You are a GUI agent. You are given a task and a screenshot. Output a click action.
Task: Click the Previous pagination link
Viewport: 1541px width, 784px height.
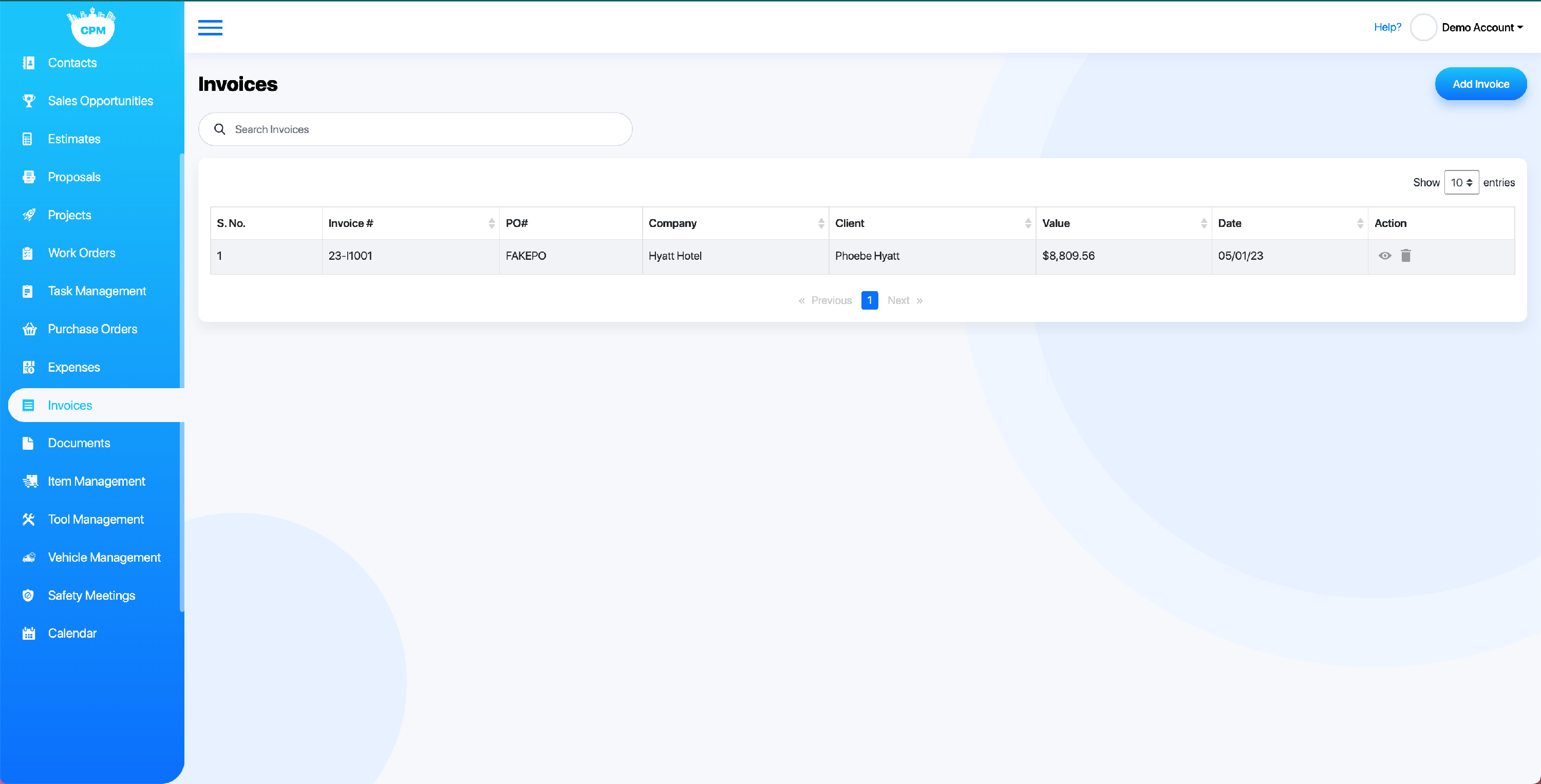pos(825,301)
